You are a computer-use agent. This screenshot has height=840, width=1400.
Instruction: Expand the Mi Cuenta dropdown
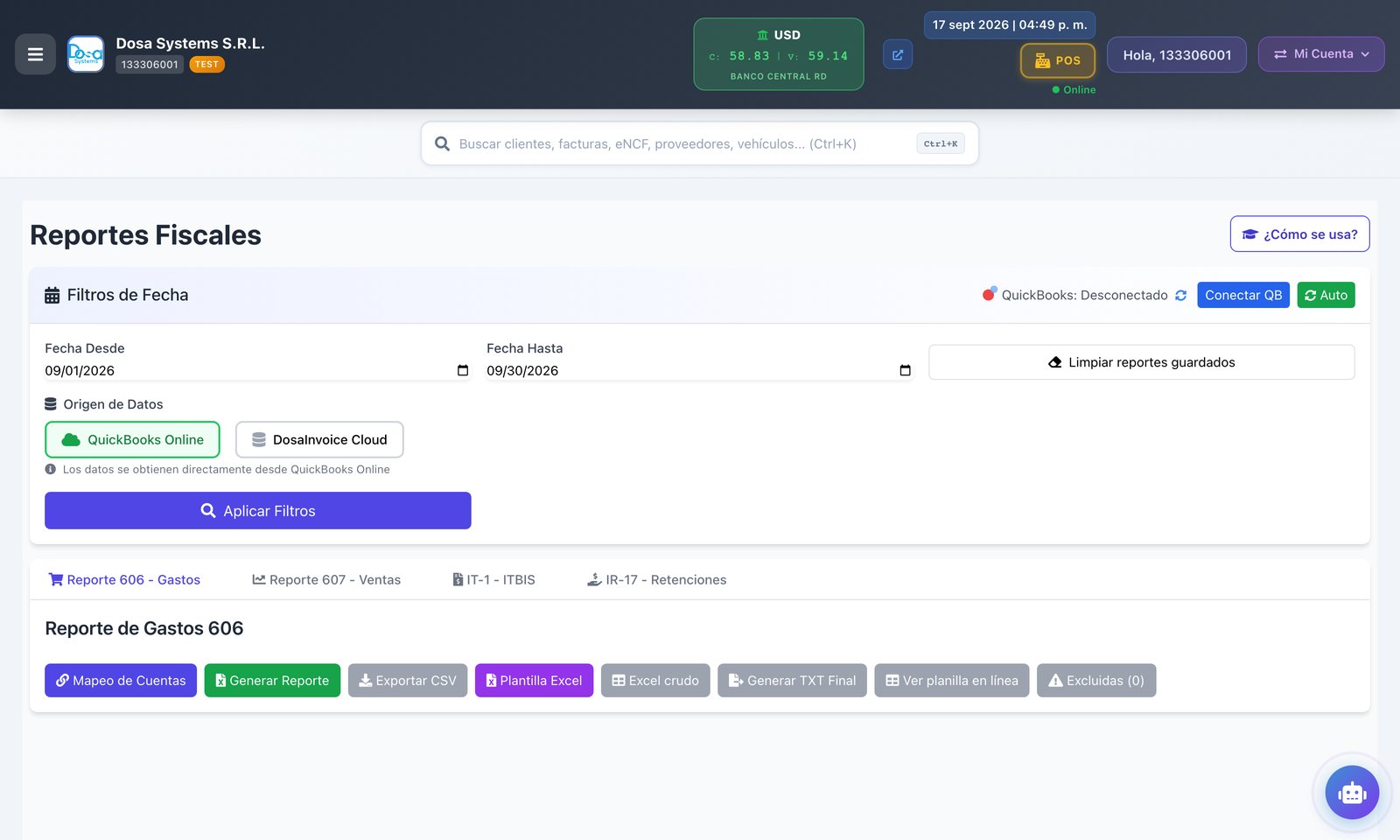[x=1321, y=54]
